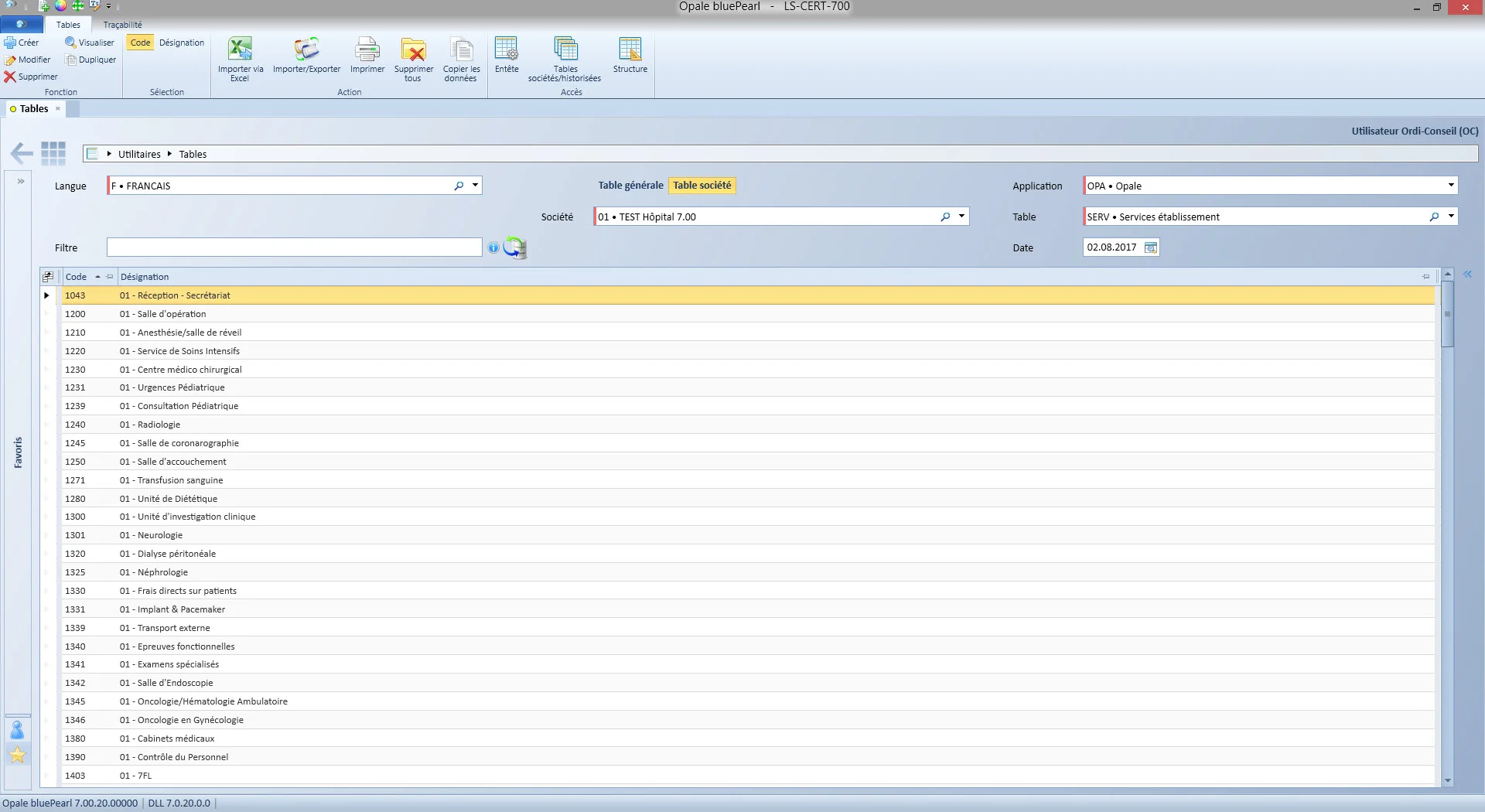Viewport: 1485px width, 812px height.
Task: Open the Table dropdown arrow
Action: point(1451,216)
